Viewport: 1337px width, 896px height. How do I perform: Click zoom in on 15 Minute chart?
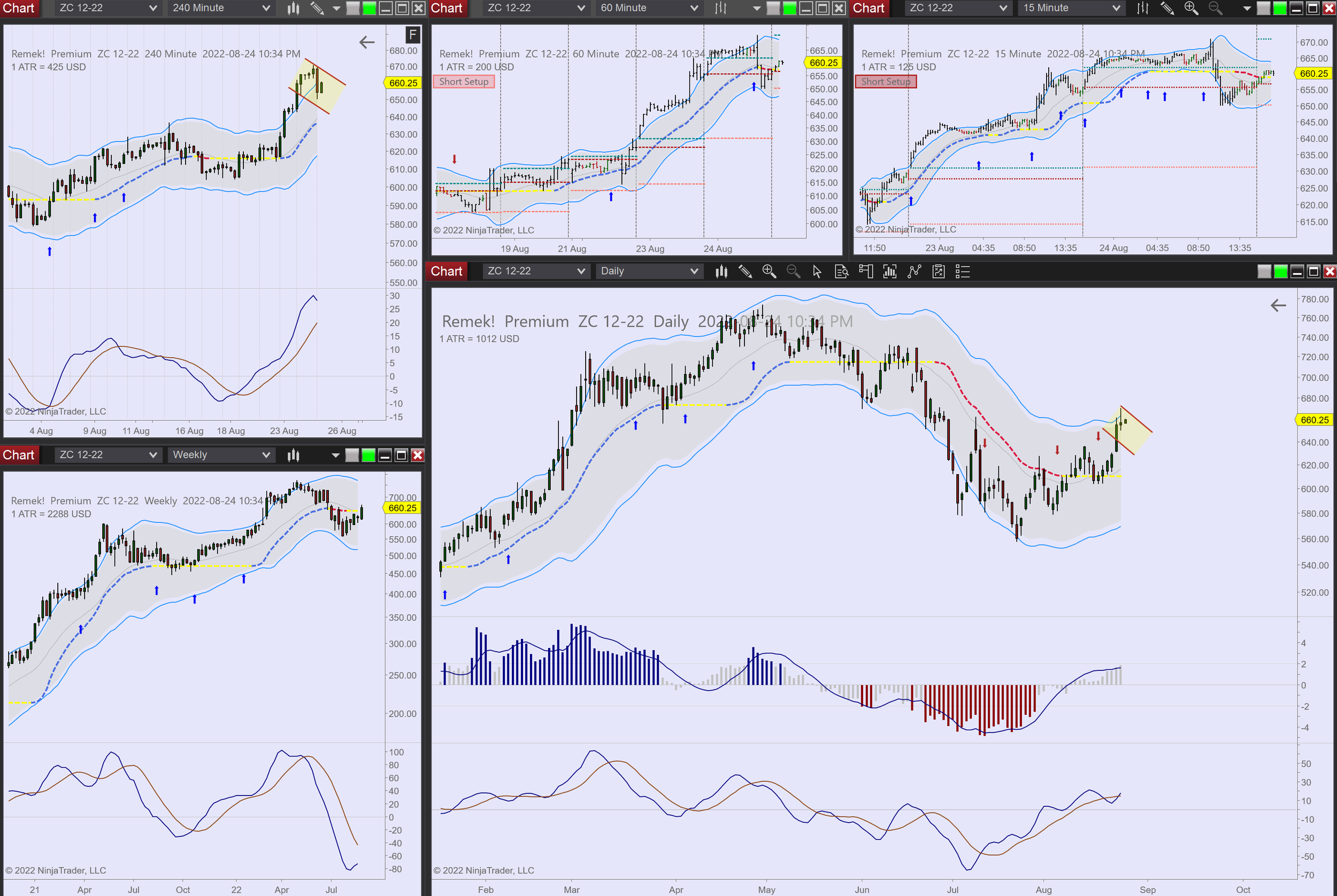coord(1190,8)
